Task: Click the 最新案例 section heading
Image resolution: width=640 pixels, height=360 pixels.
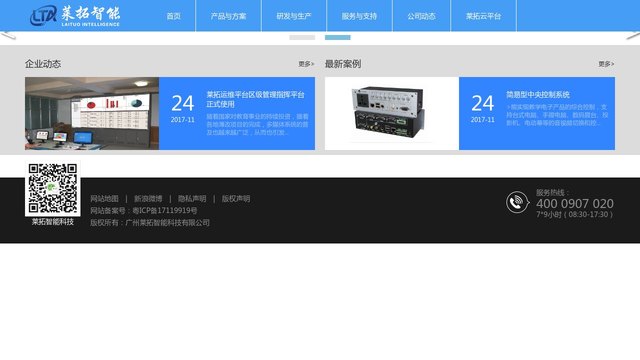Action: 343,64
